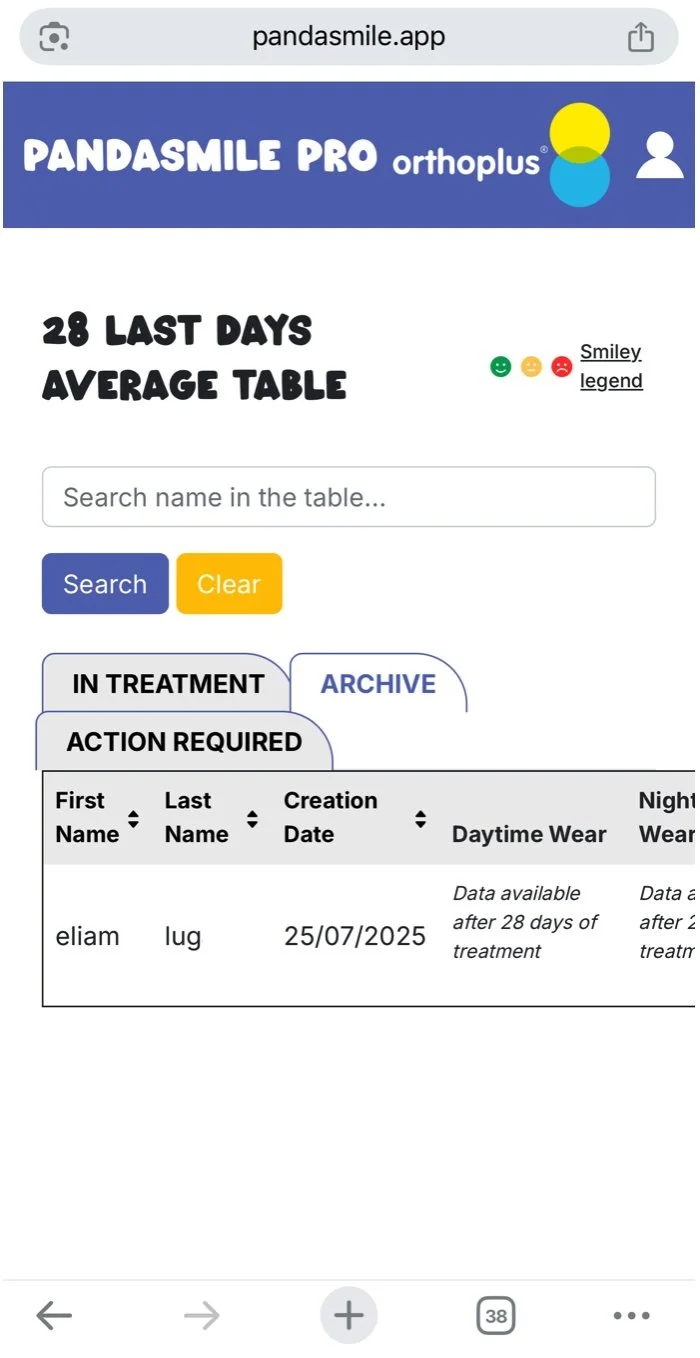This screenshot has width=700, height=1358.
Task: Select the eliam first name cell
Action: coord(87,937)
